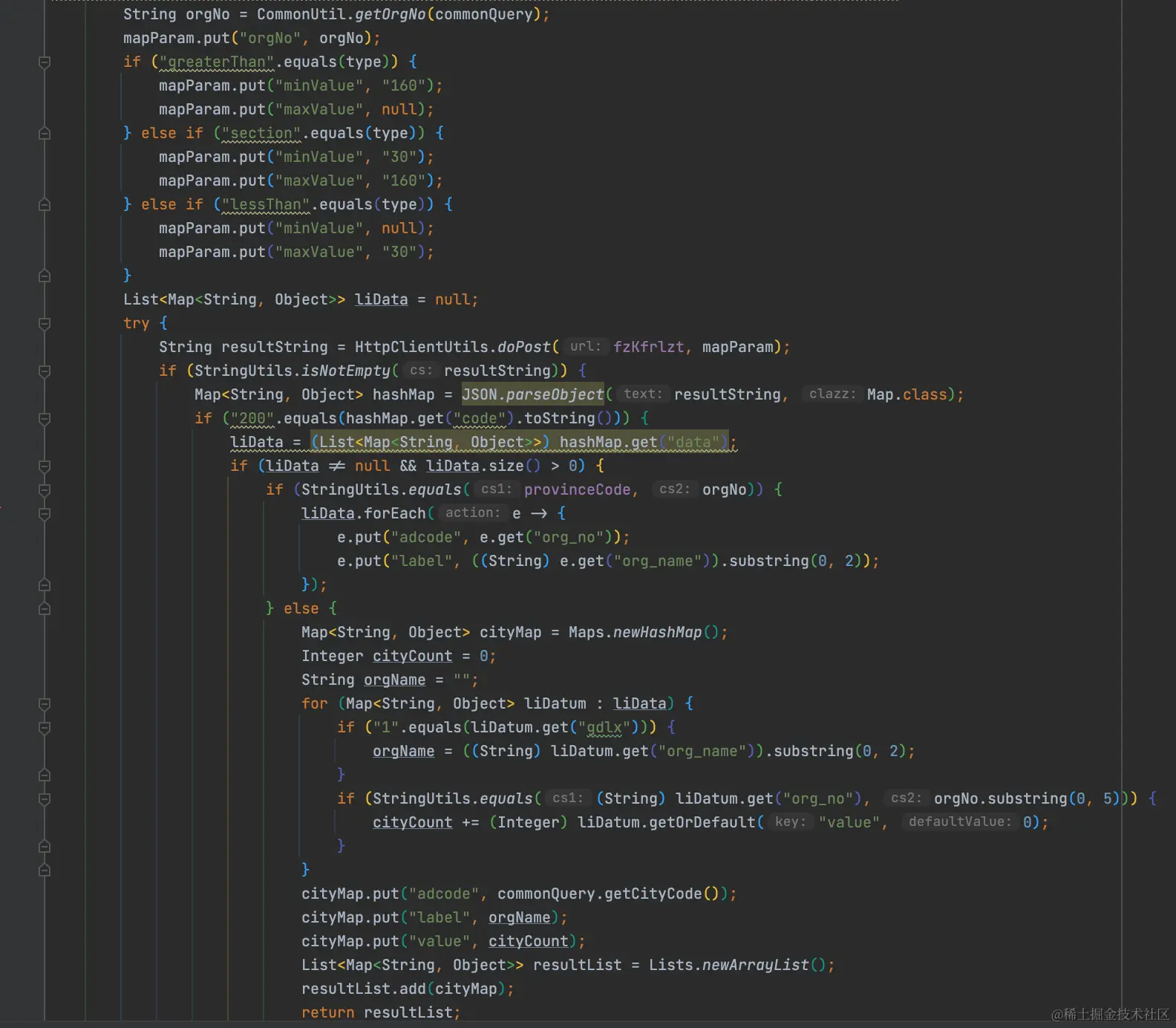Fold the try block via gutter marker
This screenshot has width=1176, height=1028.
click(x=45, y=324)
